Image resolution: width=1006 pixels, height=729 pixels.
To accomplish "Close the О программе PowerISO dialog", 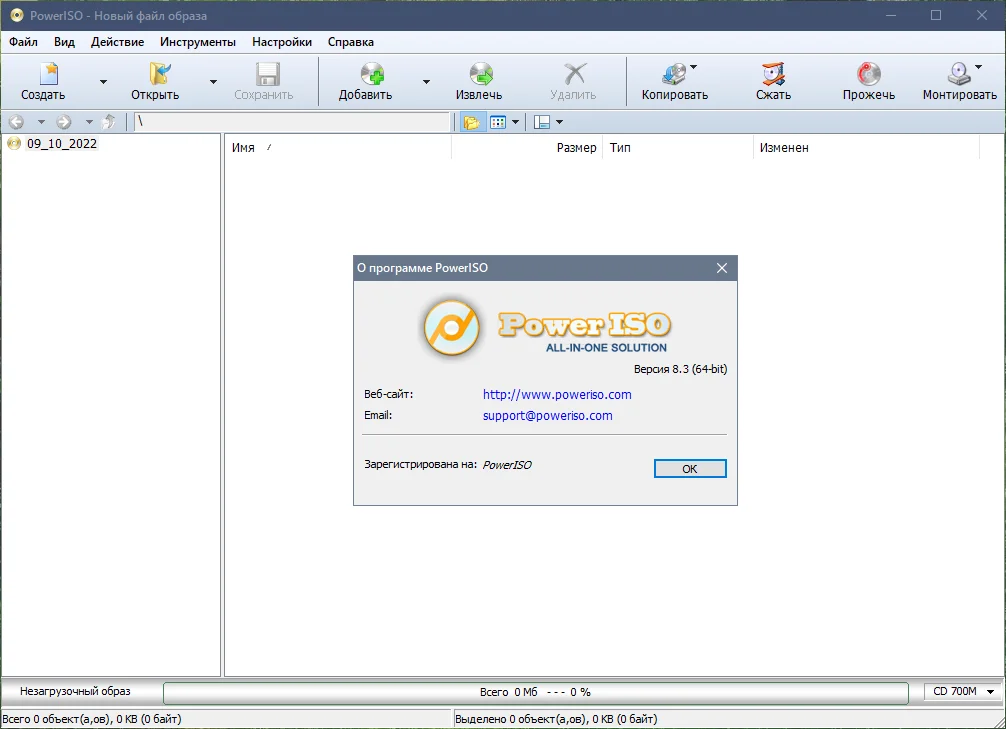I will point(722,268).
